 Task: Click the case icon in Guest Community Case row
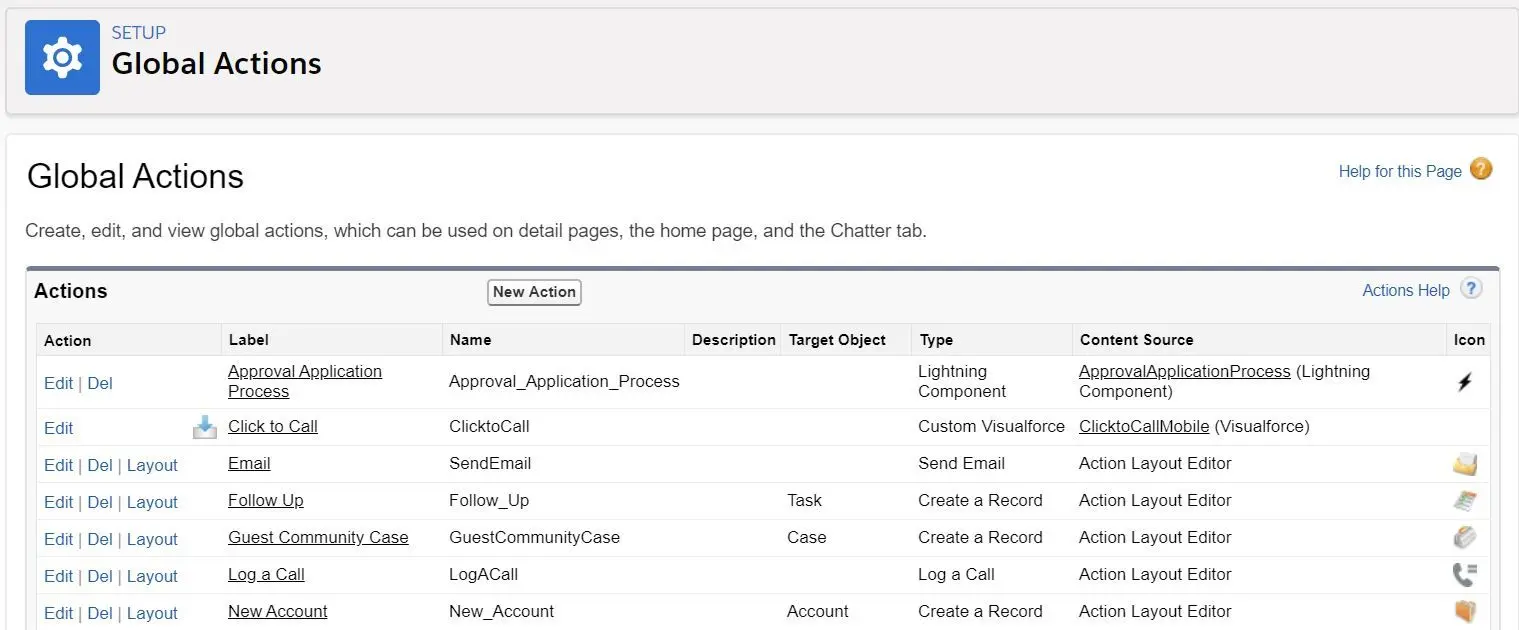(x=1465, y=538)
